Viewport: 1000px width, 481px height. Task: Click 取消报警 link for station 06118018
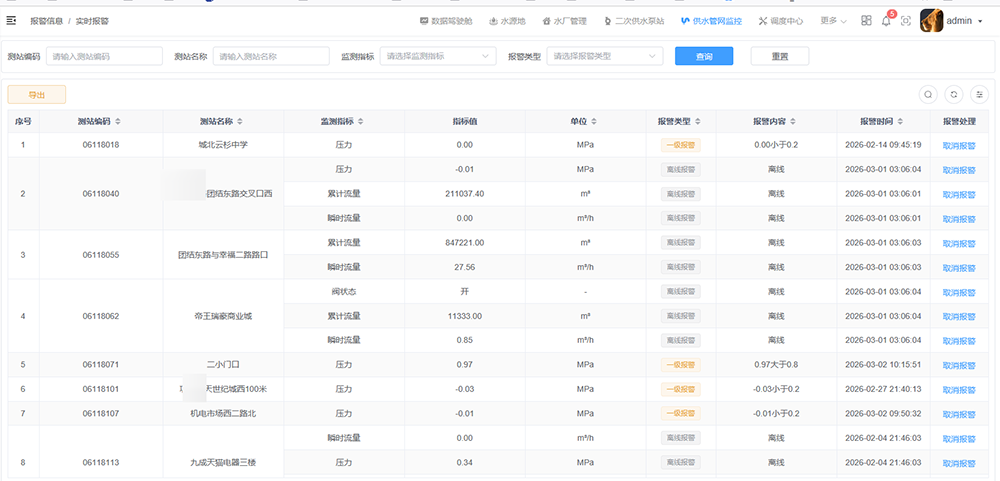click(958, 145)
